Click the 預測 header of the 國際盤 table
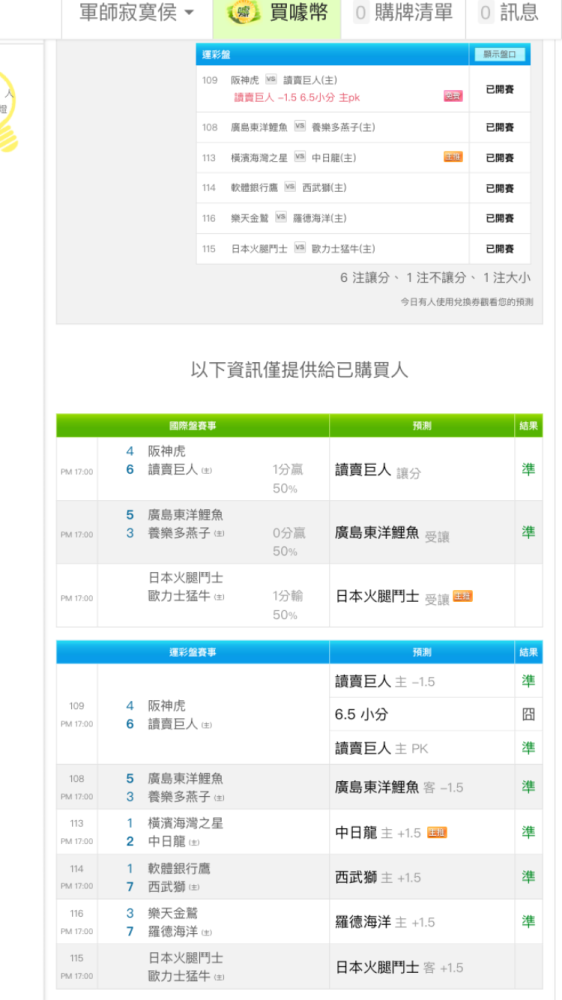 pyautogui.click(x=422, y=425)
